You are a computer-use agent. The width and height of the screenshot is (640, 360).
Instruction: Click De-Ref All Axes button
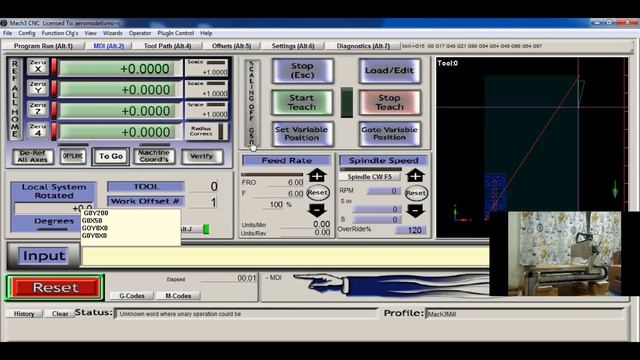33,156
